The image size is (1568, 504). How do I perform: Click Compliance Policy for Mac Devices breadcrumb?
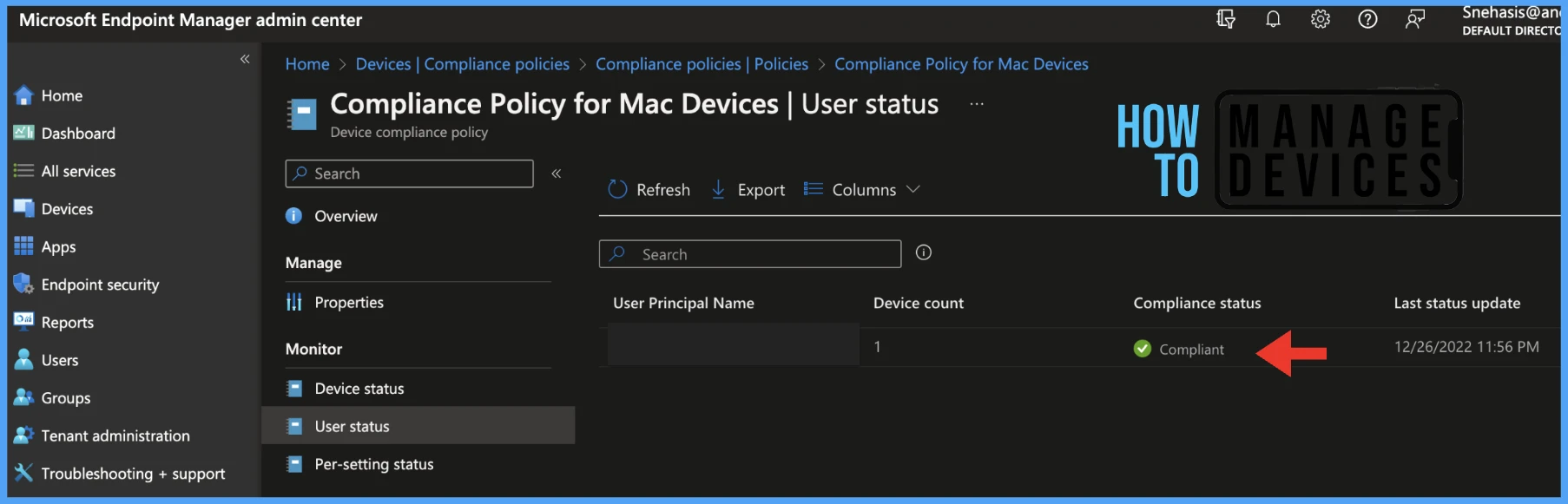tap(961, 64)
